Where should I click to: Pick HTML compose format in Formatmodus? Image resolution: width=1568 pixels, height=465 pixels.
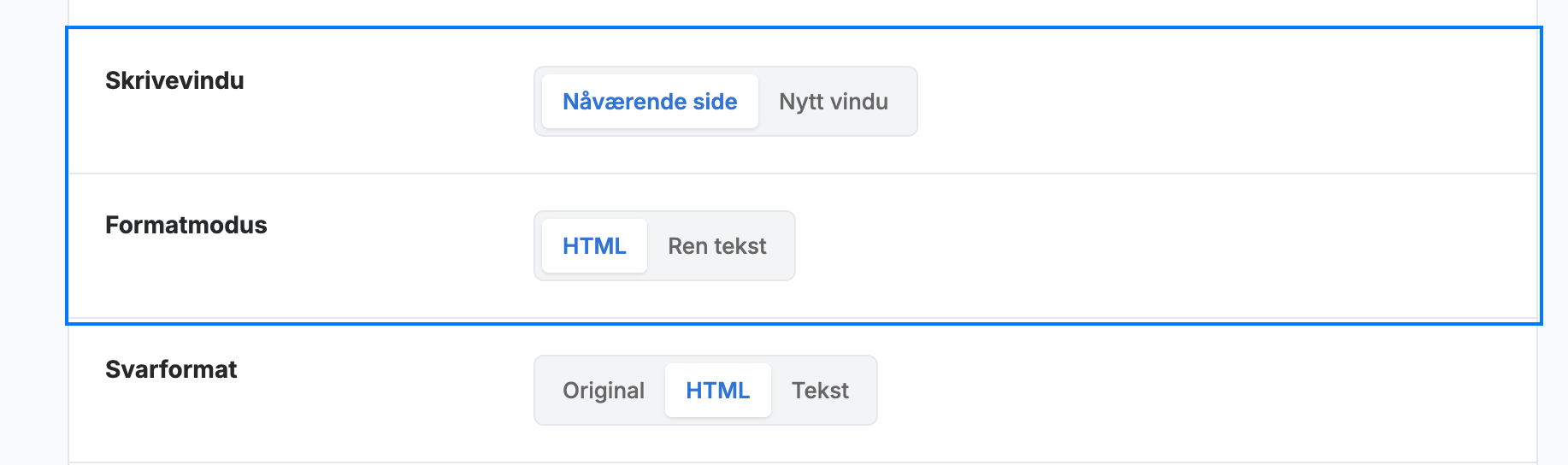pos(594,246)
